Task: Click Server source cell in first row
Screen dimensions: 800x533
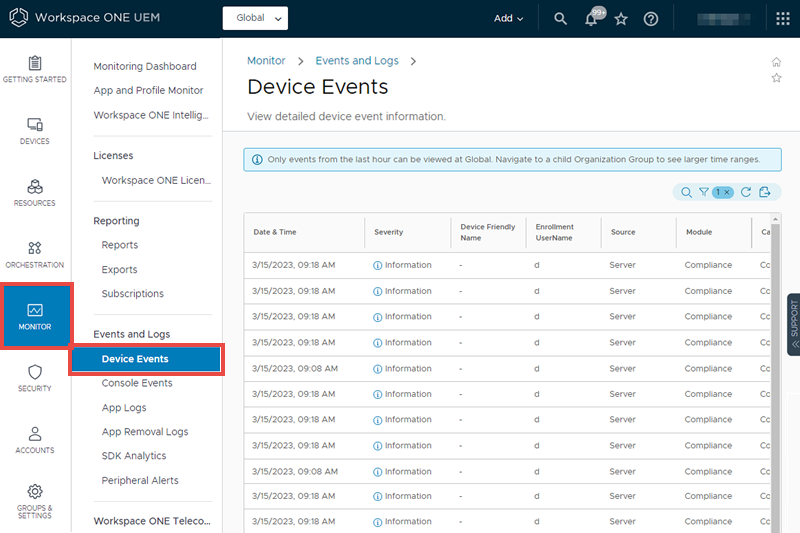Action: click(x=622, y=265)
